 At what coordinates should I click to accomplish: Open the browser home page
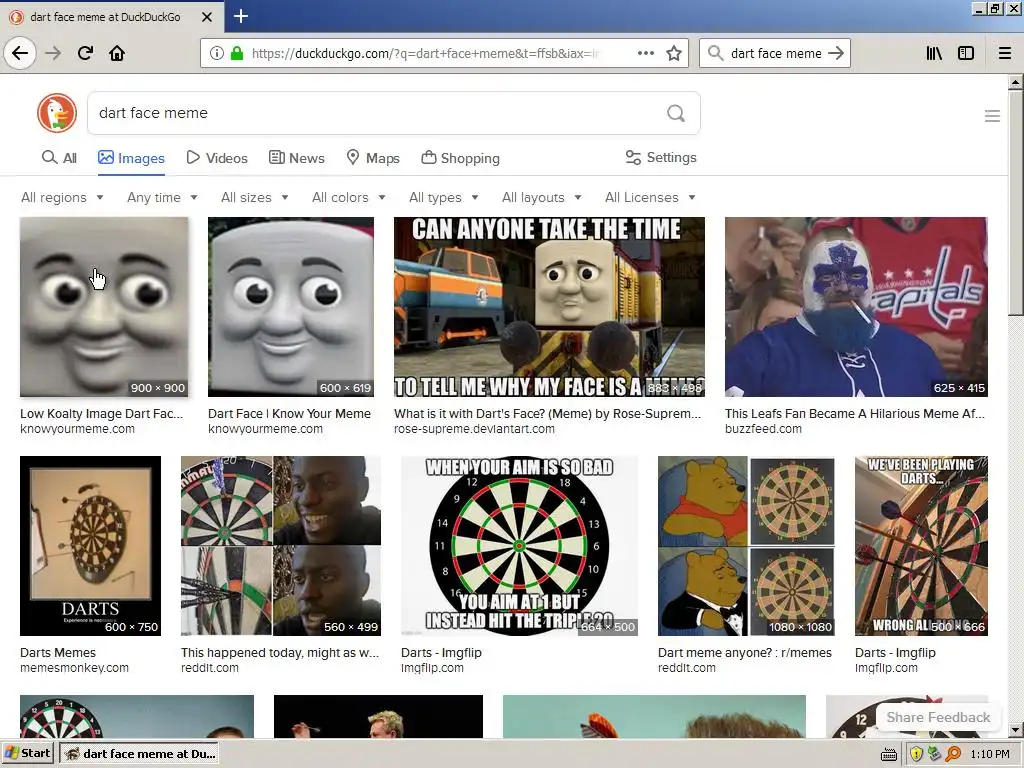(x=117, y=53)
